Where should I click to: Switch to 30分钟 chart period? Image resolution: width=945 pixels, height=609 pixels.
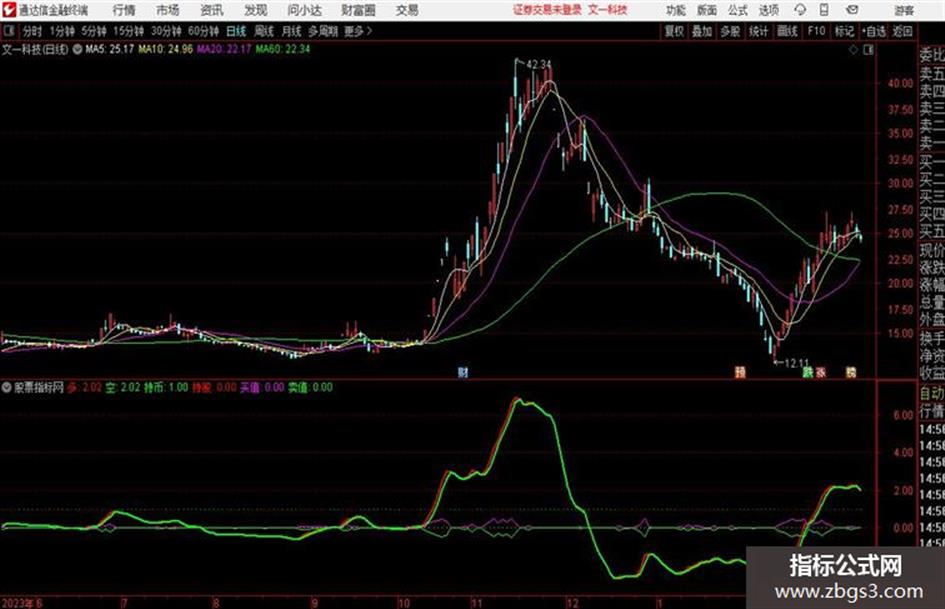(x=166, y=31)
